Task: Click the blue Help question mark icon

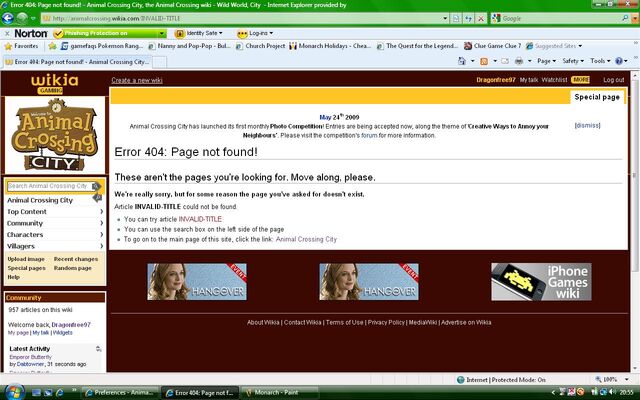Action: [x=619, y=61]
